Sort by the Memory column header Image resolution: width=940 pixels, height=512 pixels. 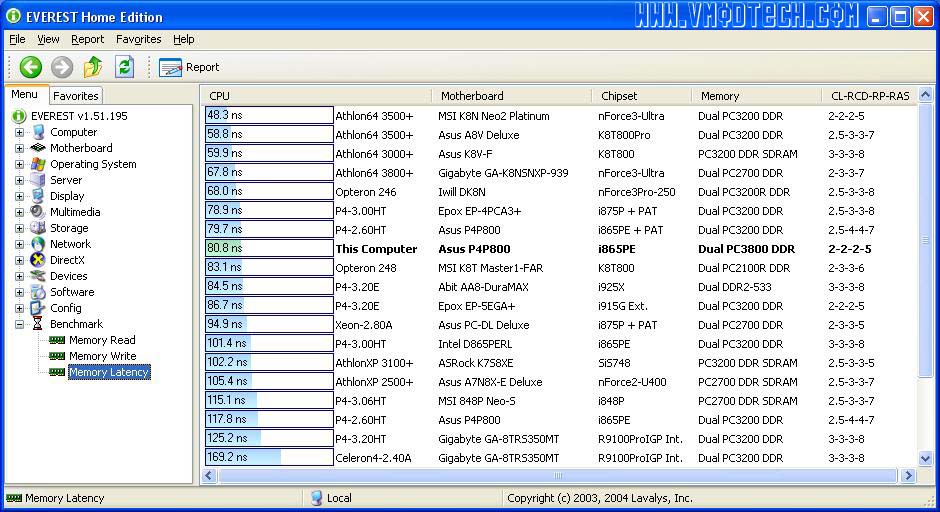point(757,96)
